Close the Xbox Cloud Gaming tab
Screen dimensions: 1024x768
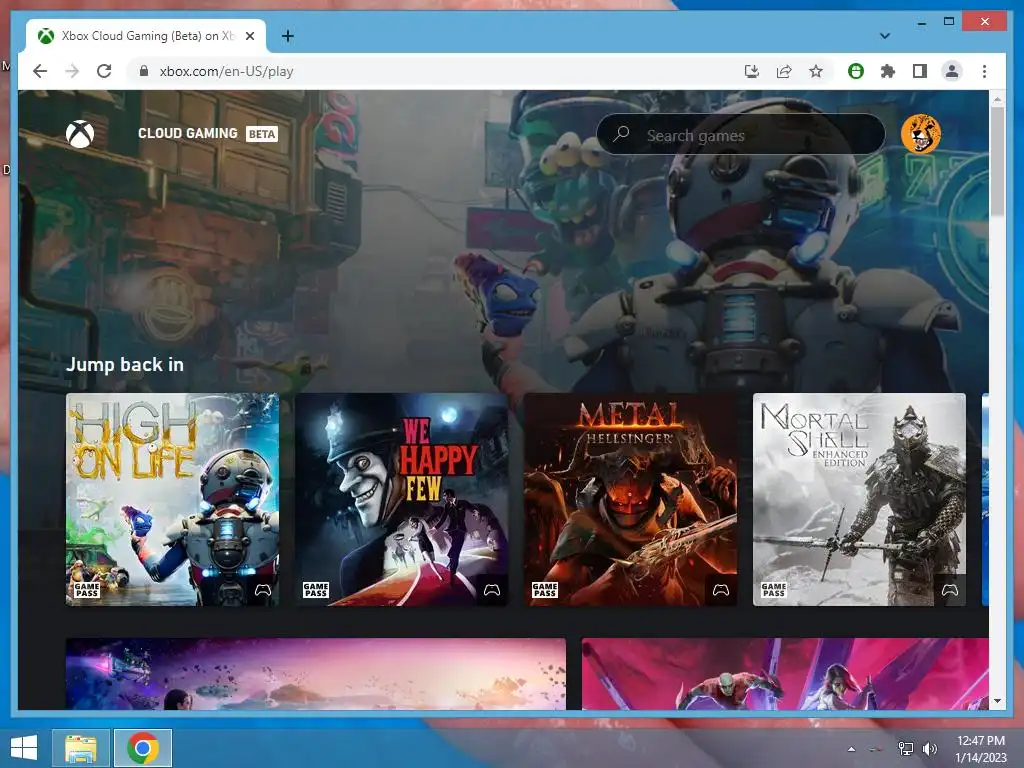[249, 36]
